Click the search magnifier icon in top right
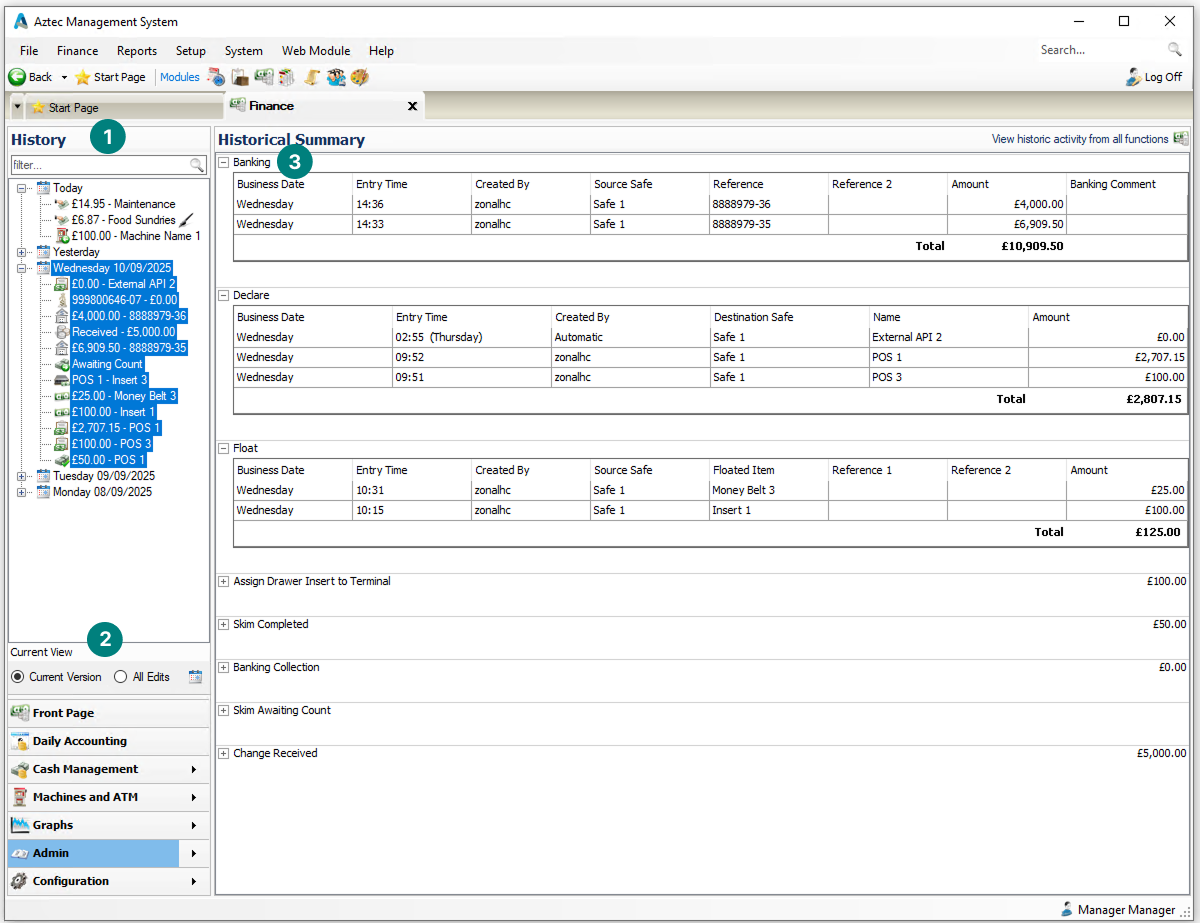1200x923 pixels. click(1174, 50)
